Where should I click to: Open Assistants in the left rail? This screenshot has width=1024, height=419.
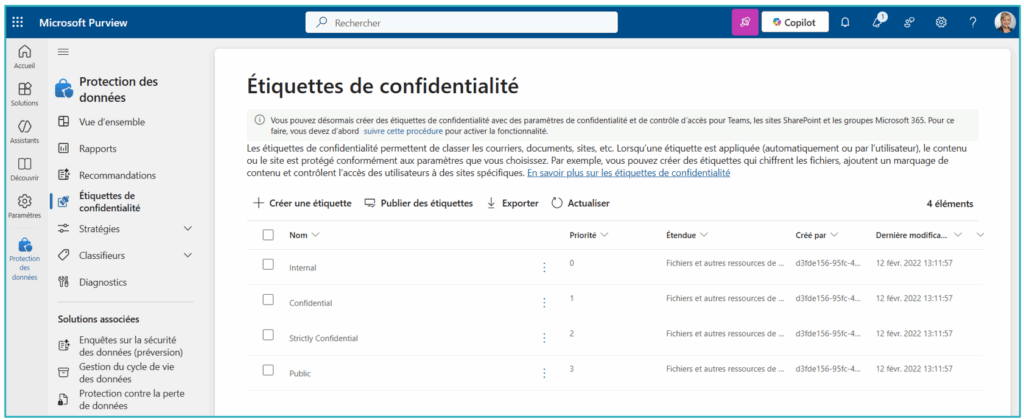pos(24,131)
